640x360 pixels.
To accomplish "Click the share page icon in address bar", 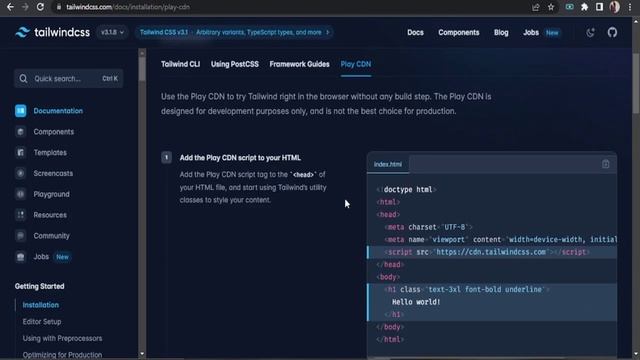I will (536, 7).
